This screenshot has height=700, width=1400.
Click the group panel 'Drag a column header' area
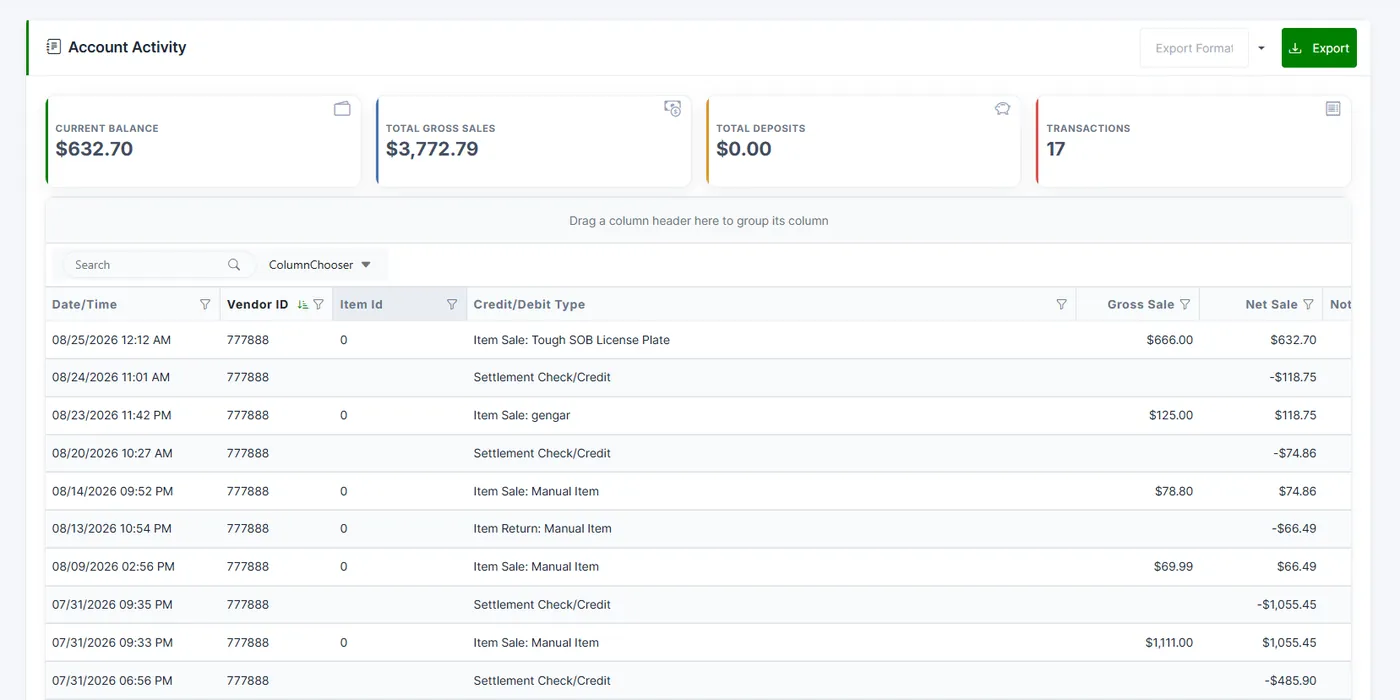[698, 220]
